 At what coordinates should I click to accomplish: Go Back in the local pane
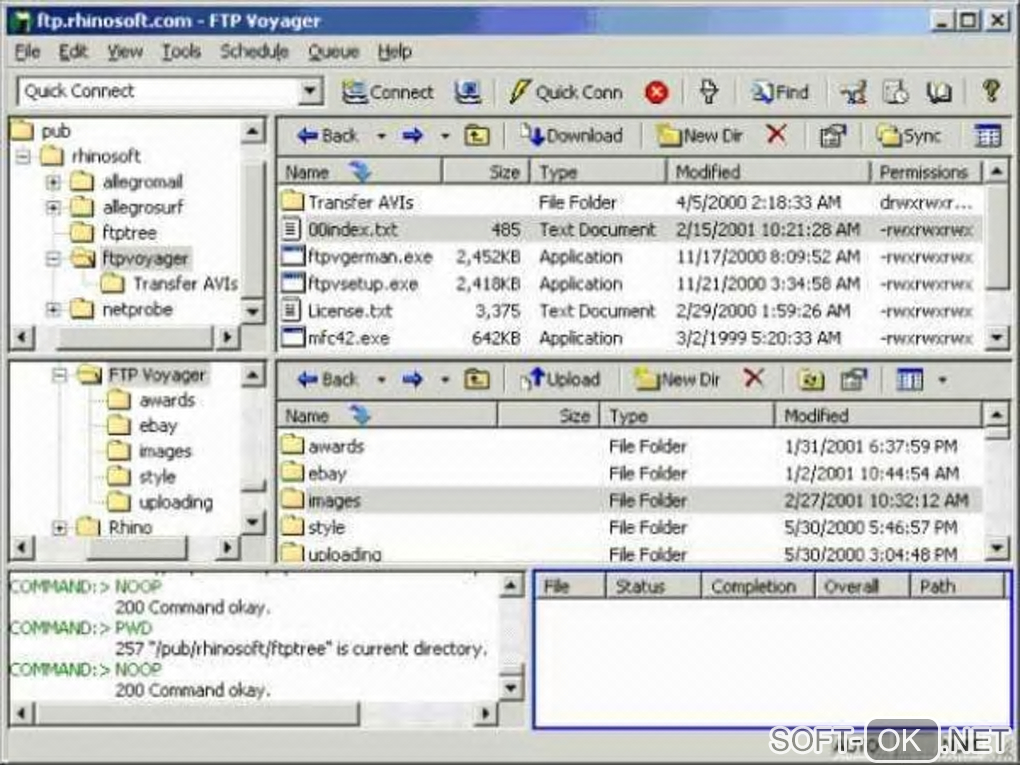[x=327, y=379]
